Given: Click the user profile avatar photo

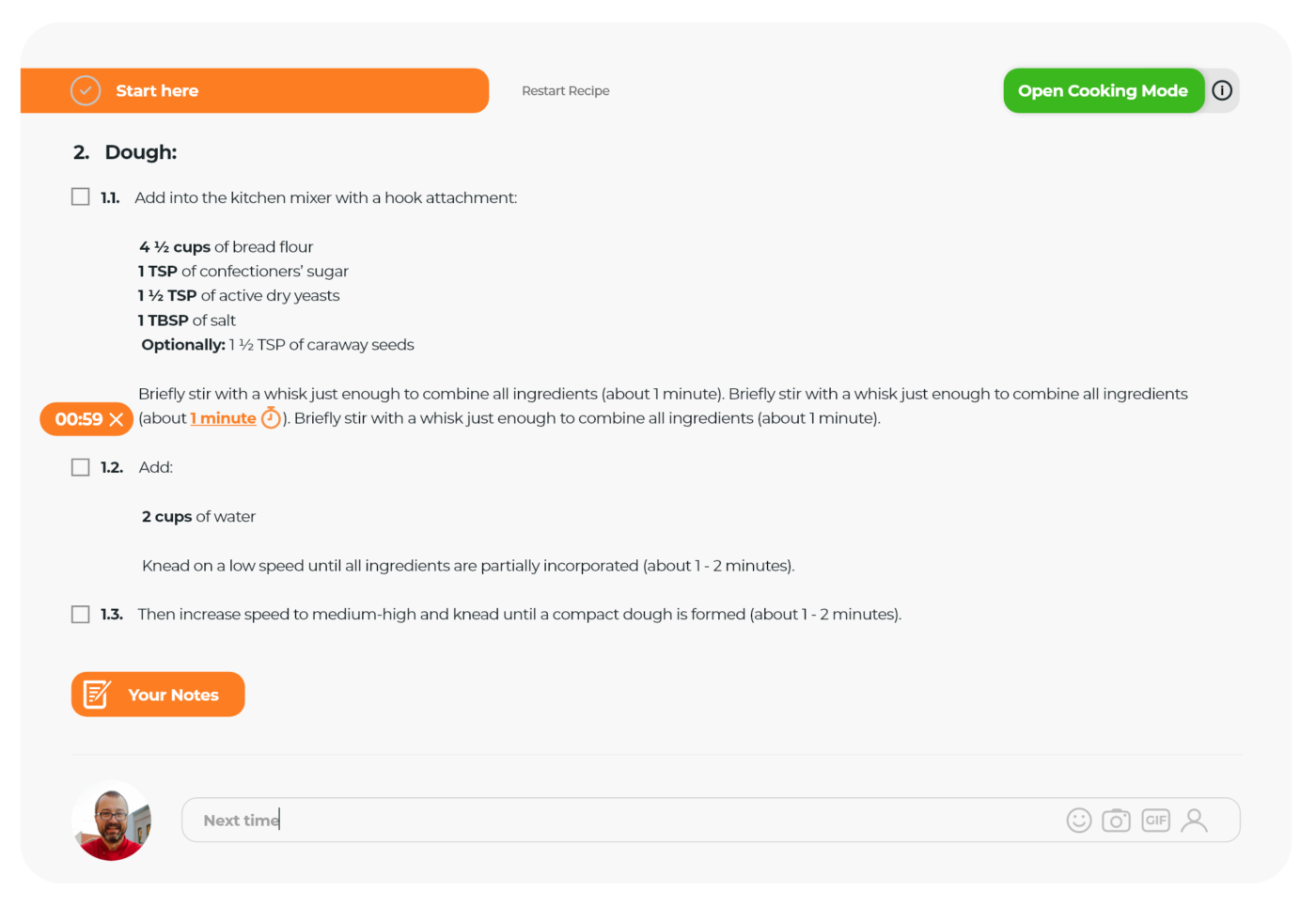Looking at the screenshot, I should tap(112, 821).
